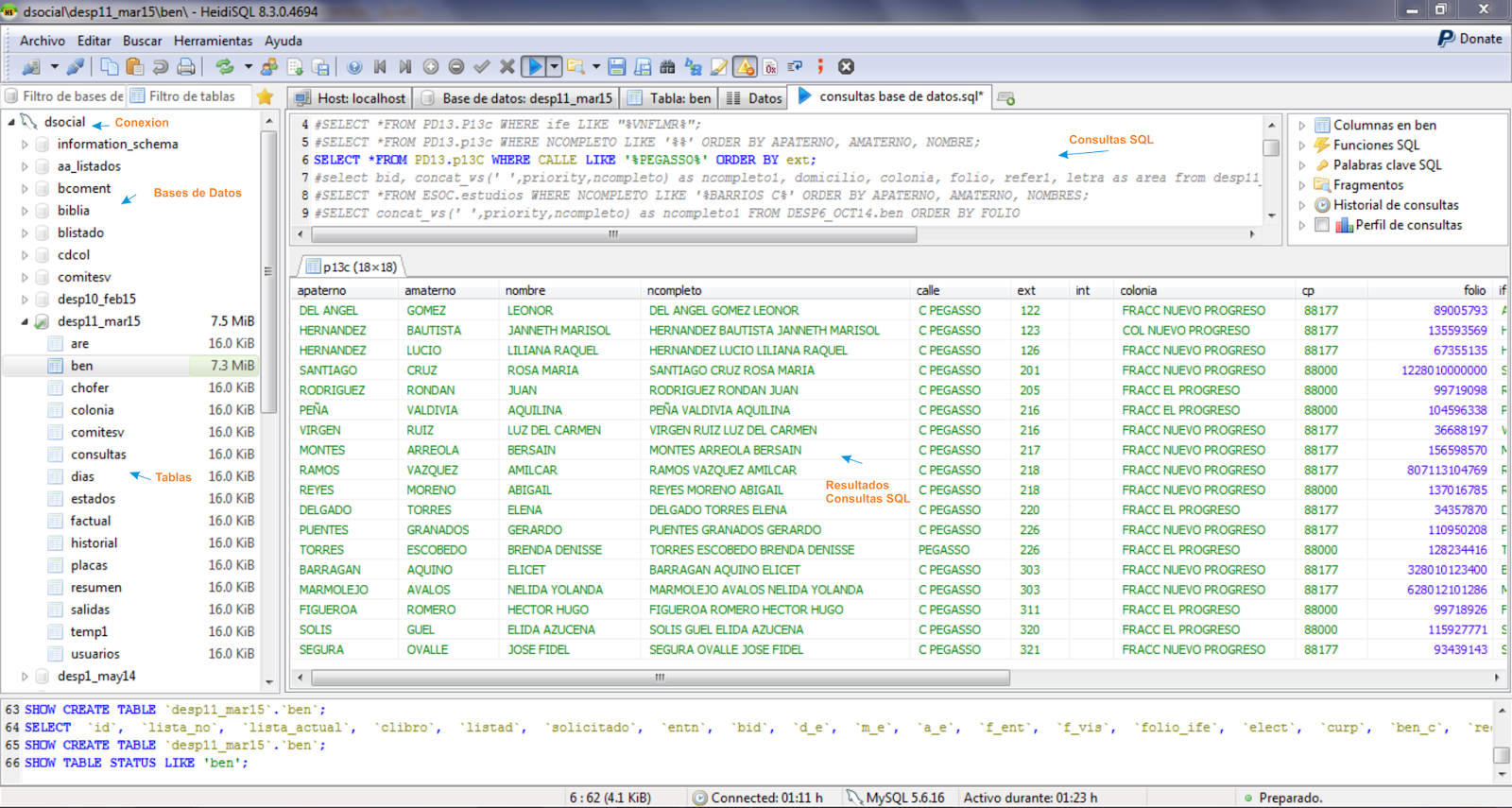1512x808 pixels.
Task: Open the Herramientas menu
Action: 213,41
